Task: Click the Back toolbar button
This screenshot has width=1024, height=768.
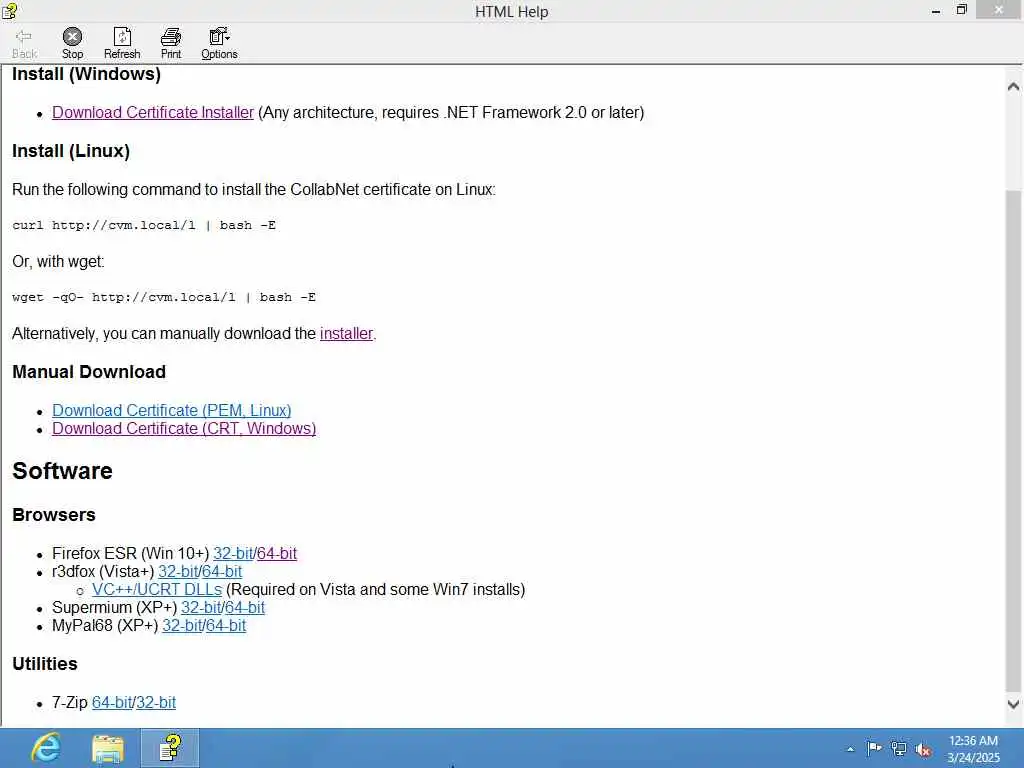Action: (24, 44)
